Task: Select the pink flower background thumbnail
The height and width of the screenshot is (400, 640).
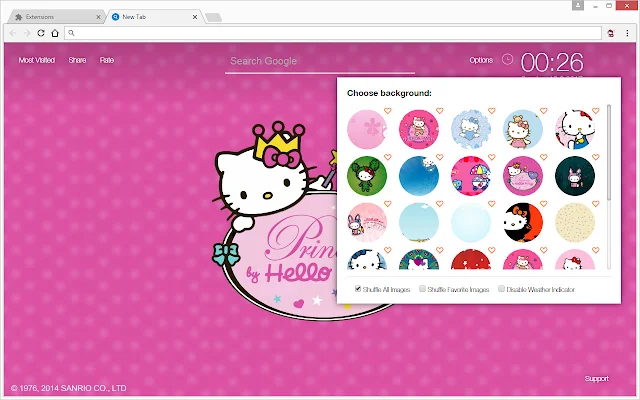Action: (367, 129)
